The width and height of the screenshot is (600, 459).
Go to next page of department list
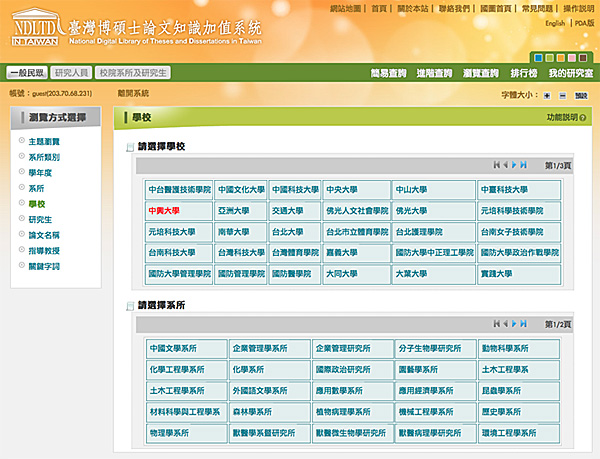(x=514, y=324)
